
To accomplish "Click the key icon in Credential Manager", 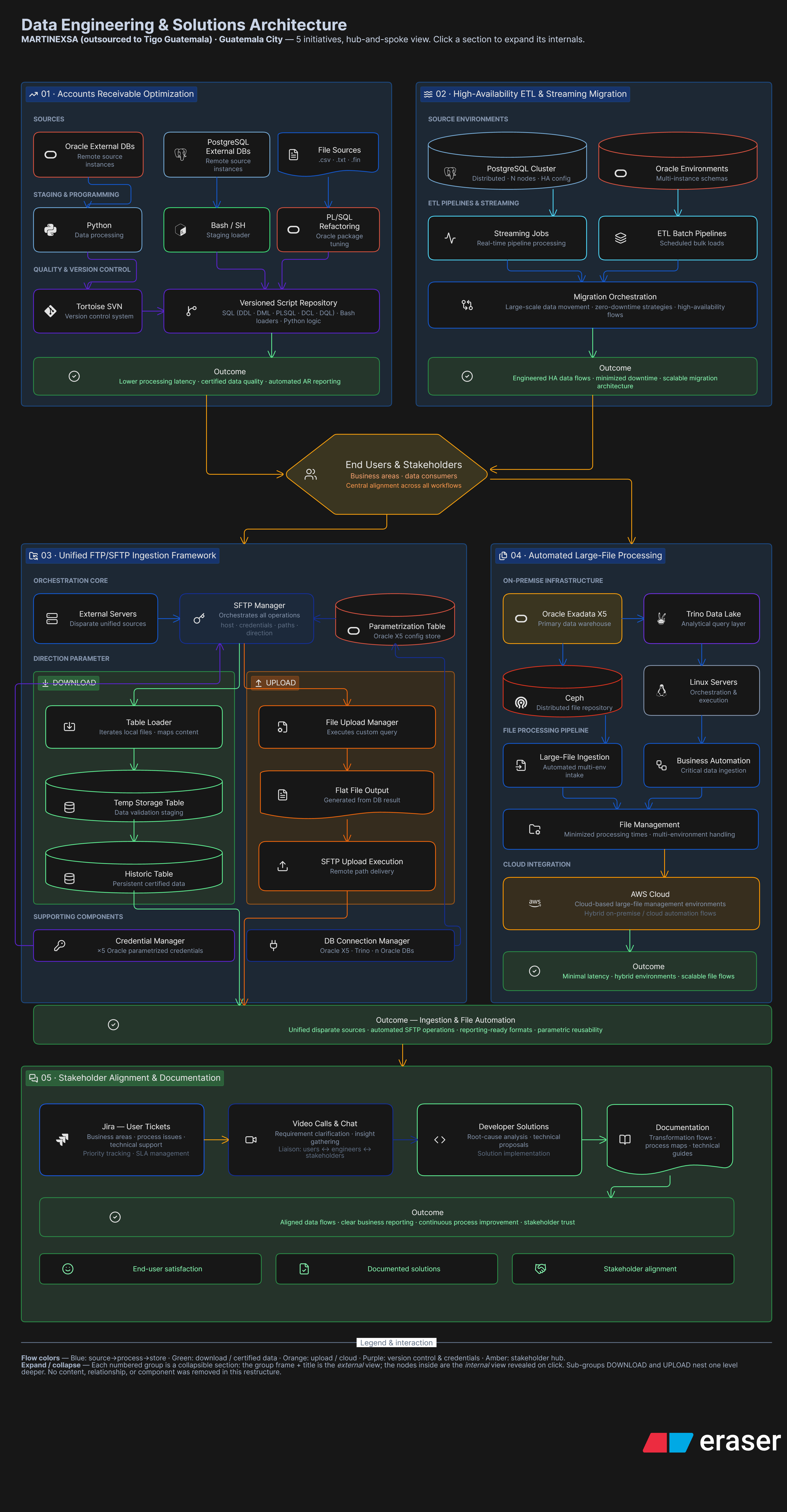I will pyautogui.click(x=59, y=946).
